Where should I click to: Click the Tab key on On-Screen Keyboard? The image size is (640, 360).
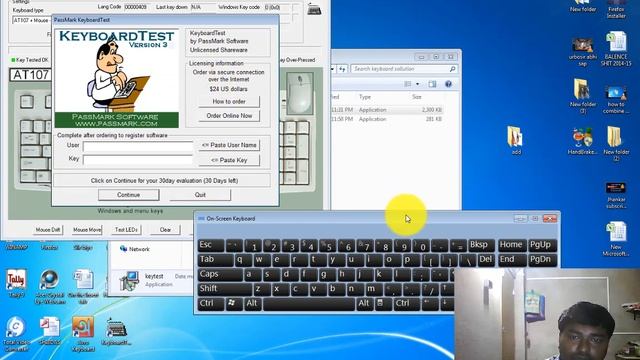pyautogui.click(x=215, y=260)
